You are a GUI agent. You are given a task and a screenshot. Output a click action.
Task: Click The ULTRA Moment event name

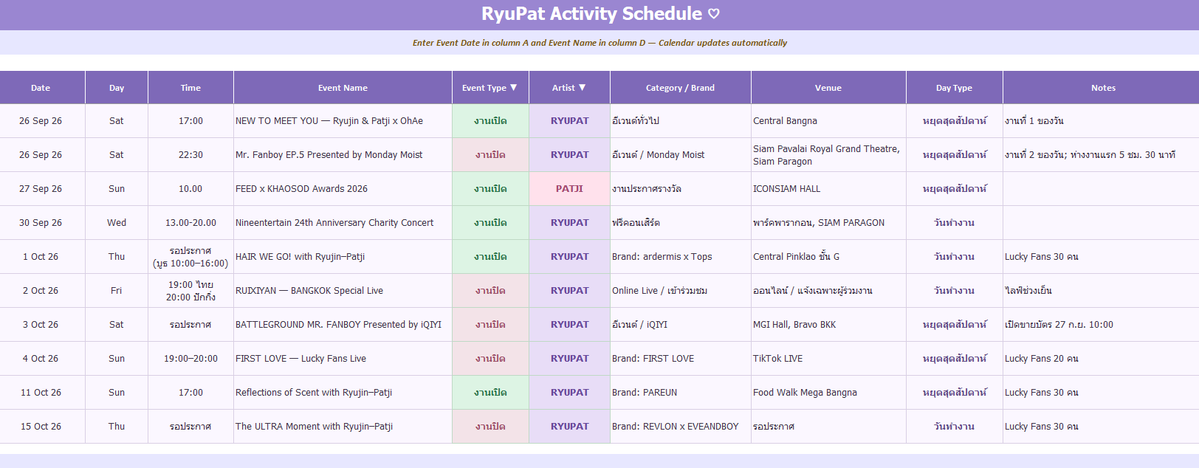click(343, 426)
